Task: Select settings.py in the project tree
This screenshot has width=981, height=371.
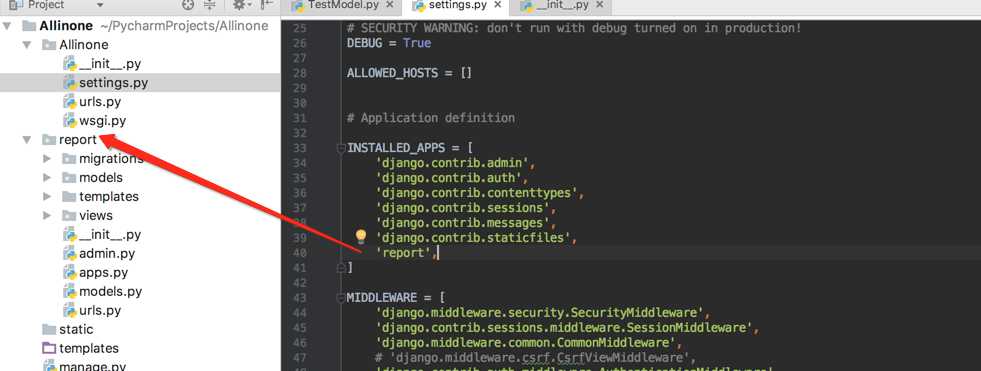Action: (113, 83)
